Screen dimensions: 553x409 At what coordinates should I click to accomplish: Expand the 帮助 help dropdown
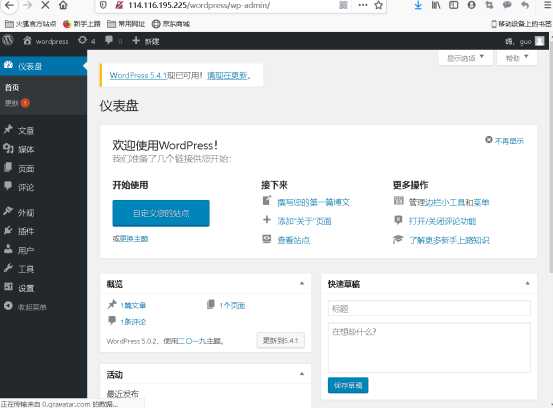click(x=517, y=58)
